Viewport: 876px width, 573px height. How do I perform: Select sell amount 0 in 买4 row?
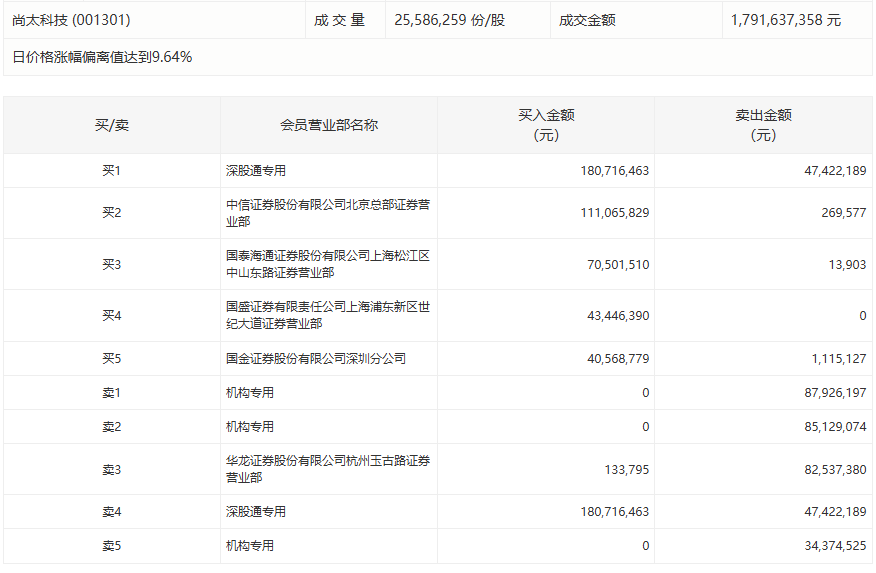coord(863,316)
